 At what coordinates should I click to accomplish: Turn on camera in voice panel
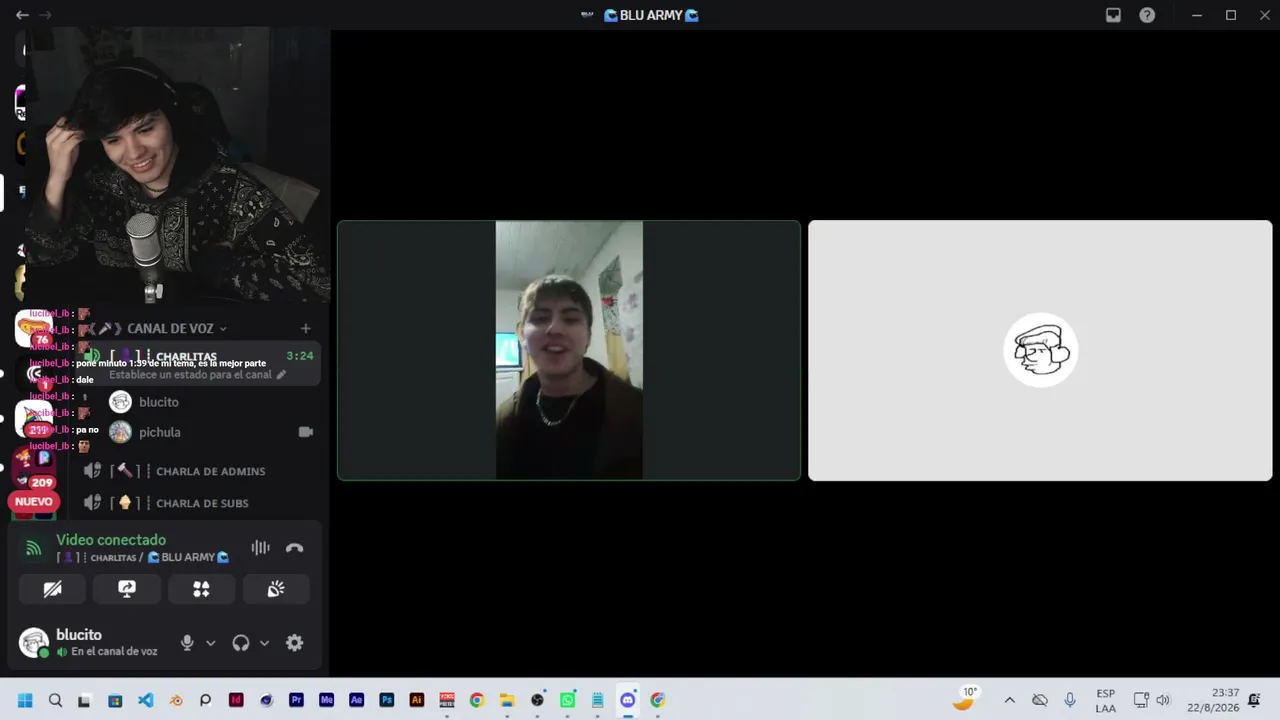[53, 589]
